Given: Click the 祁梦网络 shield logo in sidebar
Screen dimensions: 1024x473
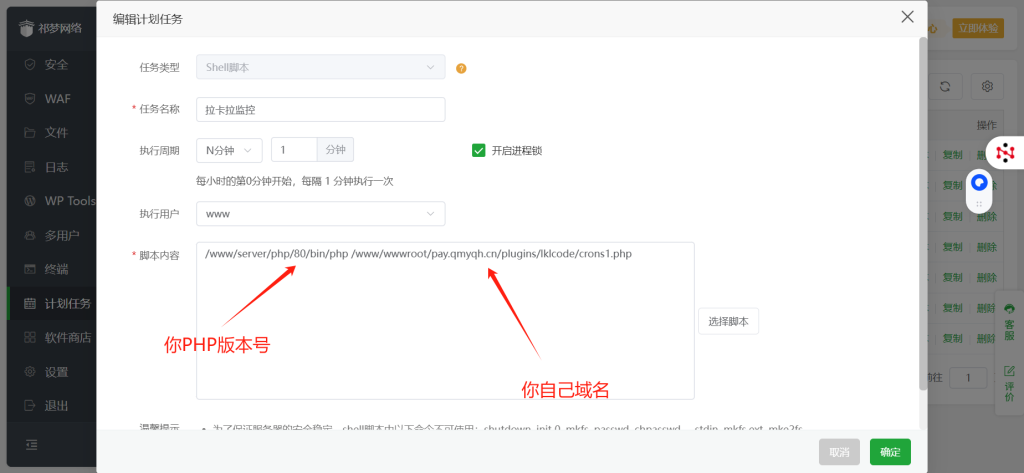Looking at the screenshot, I should click(x=25, y=28).
